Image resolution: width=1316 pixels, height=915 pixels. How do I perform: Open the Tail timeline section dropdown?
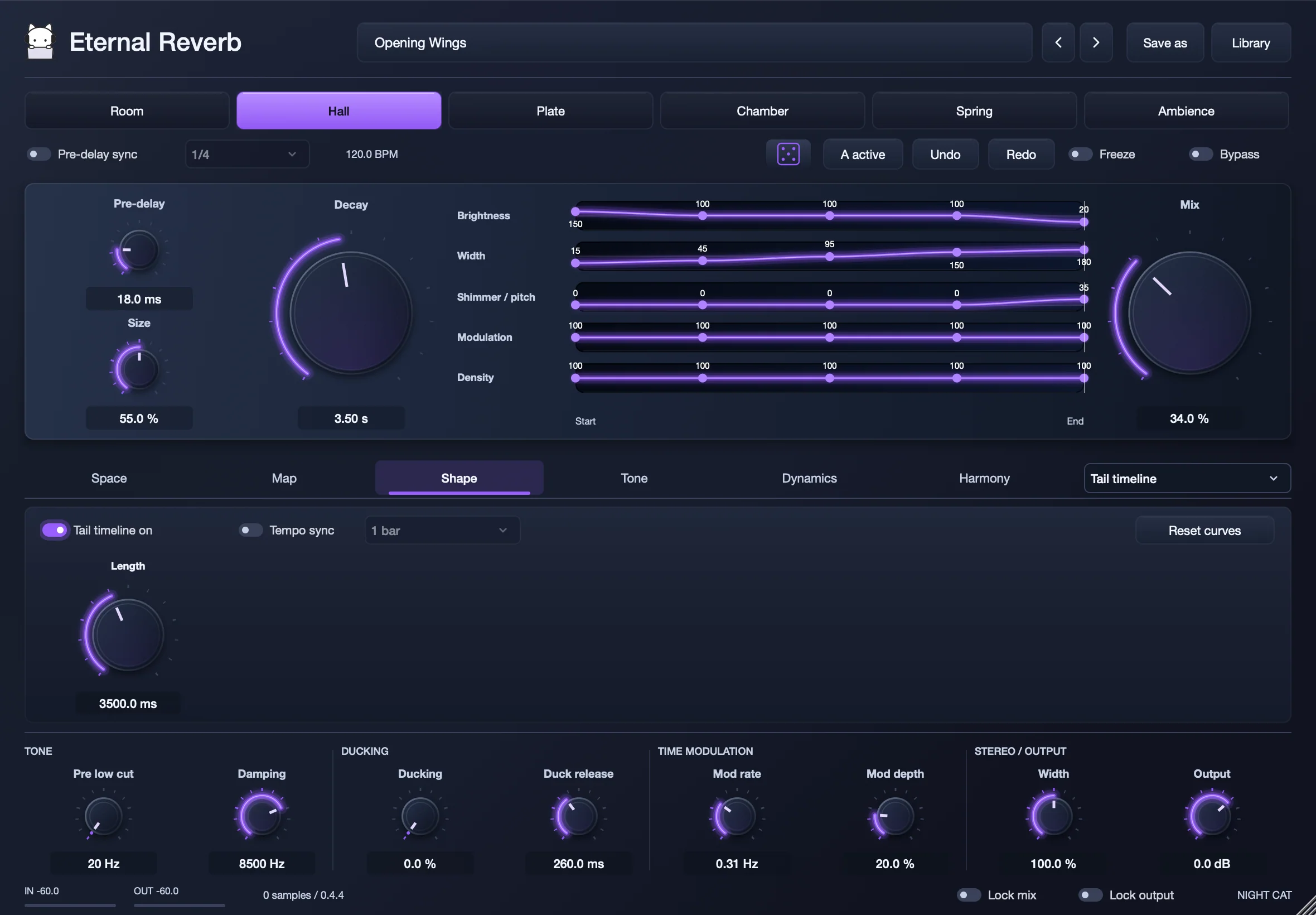pyautogui.click(x=1187, y=478)
